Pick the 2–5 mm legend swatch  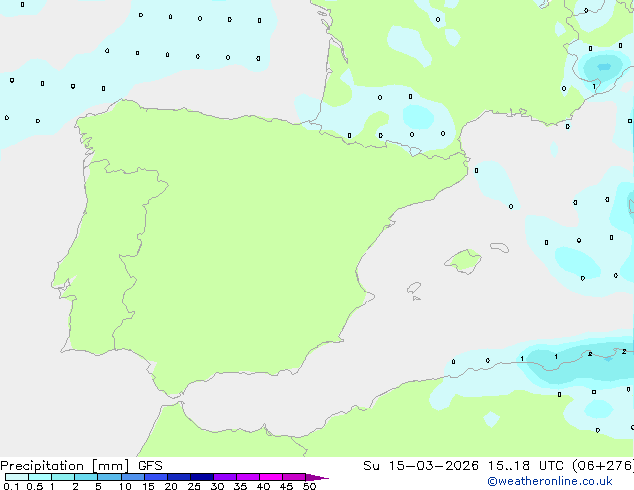86,477
